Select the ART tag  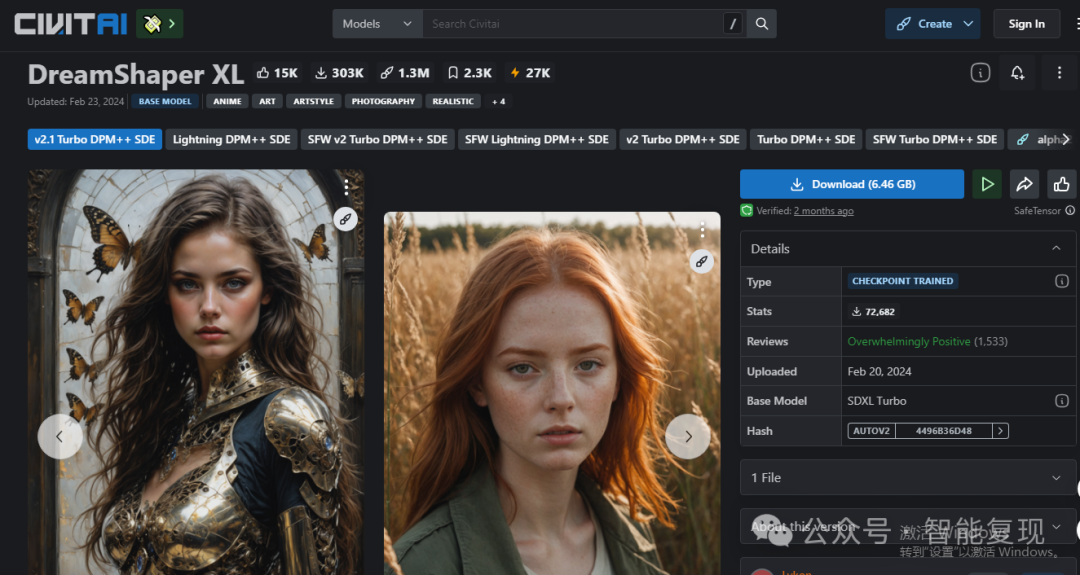tap(267, 101)
